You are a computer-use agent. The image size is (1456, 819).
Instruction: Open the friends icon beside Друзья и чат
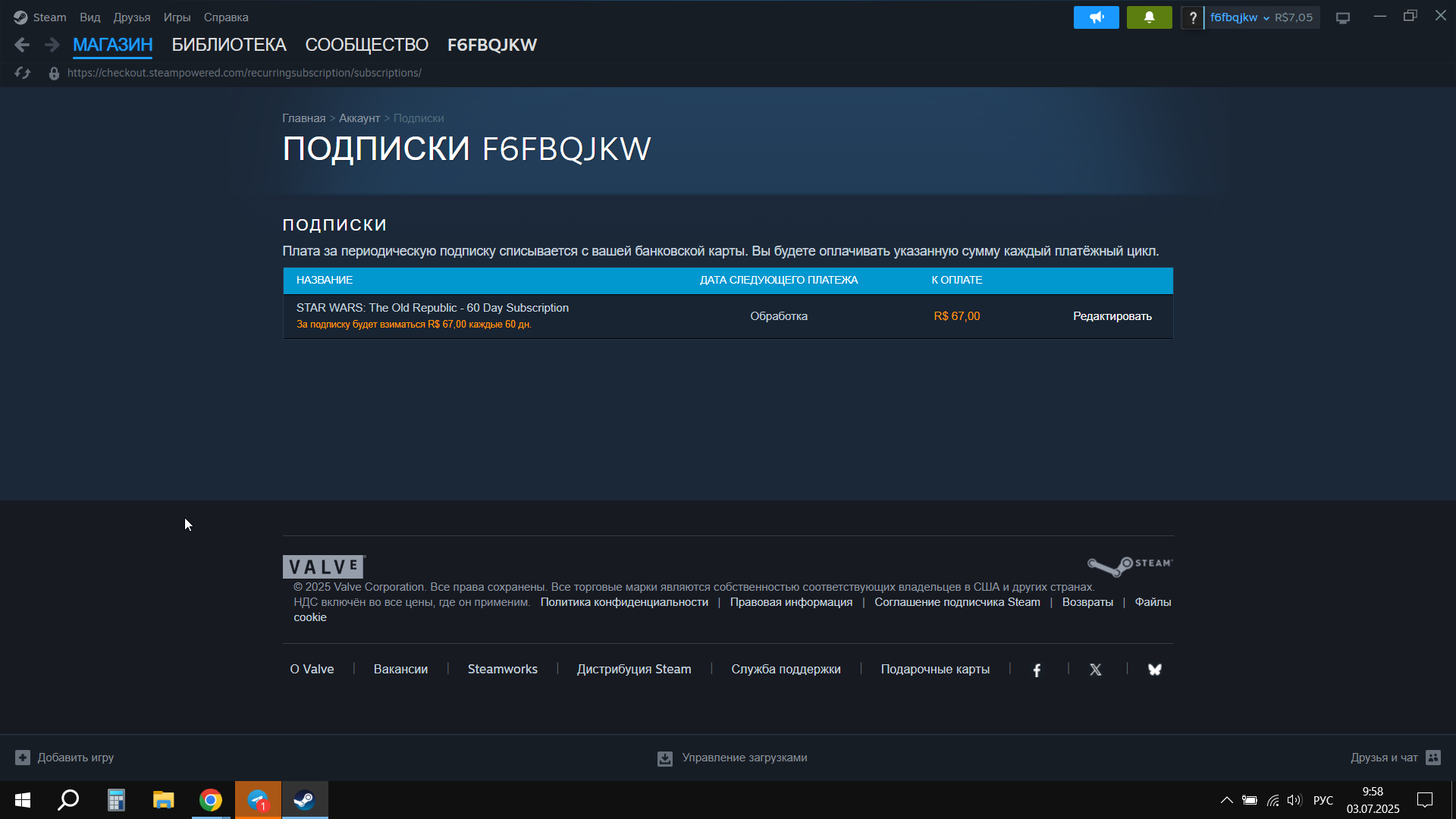click(x=1433, y=758)
